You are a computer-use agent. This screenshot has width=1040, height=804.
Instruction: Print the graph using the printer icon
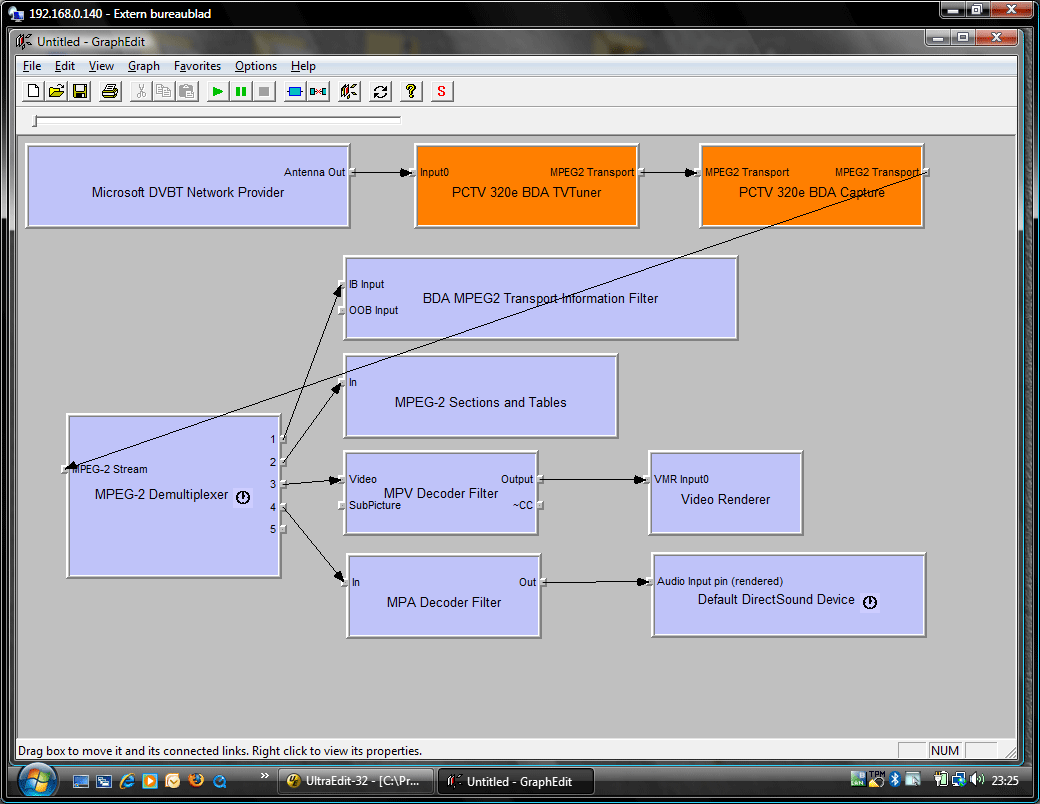point(110,92)
